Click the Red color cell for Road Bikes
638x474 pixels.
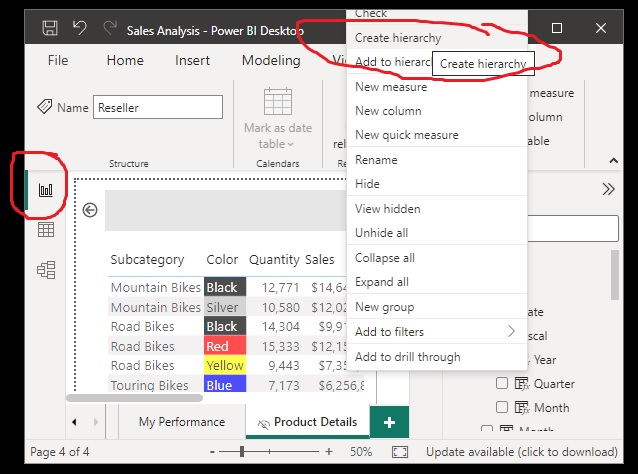click(x=225, y=346)
